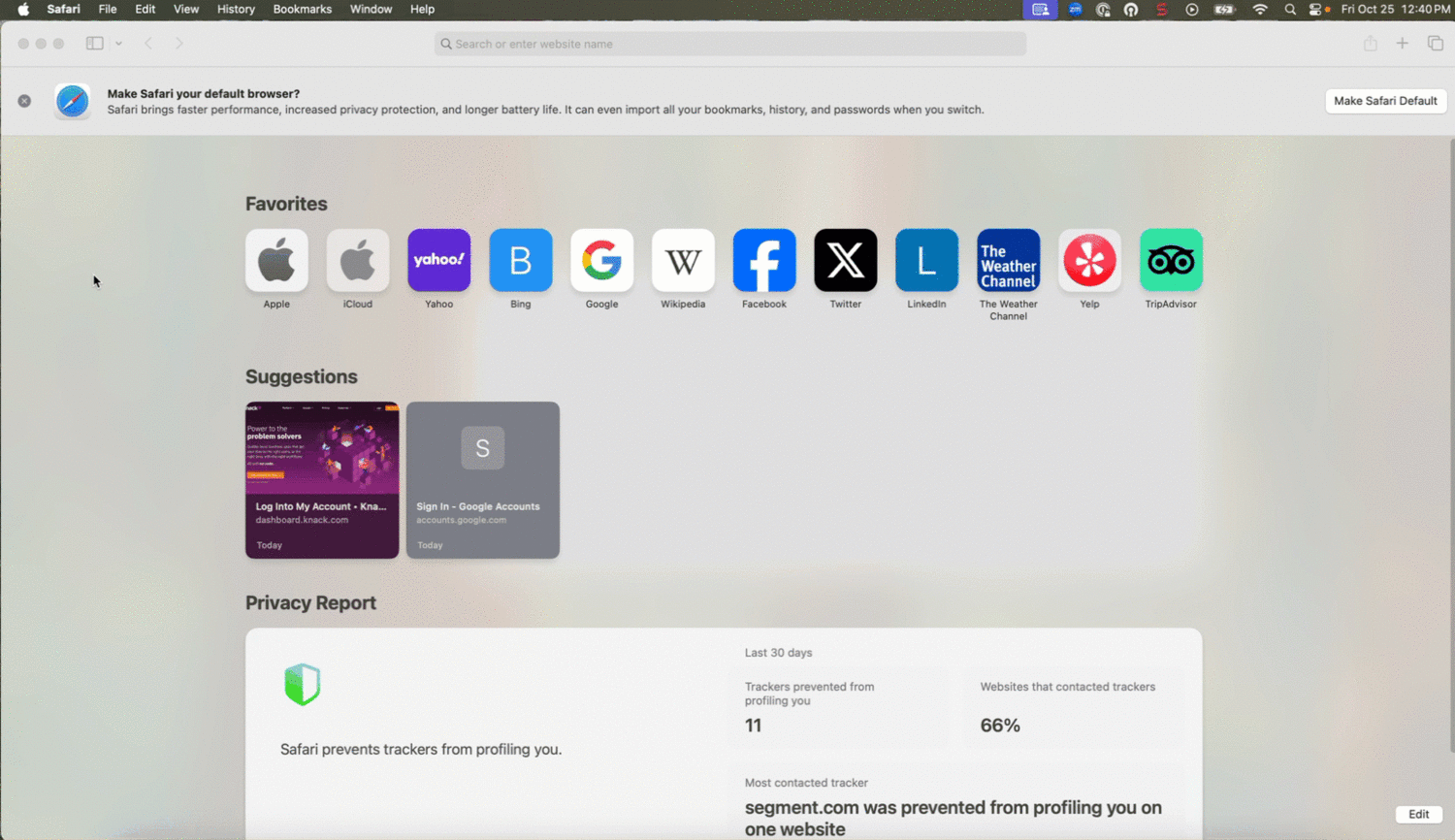Open the Yahoo favorite icon
Image resolution: width=1455 pixels, height=840 pixels.
point(438,260)
